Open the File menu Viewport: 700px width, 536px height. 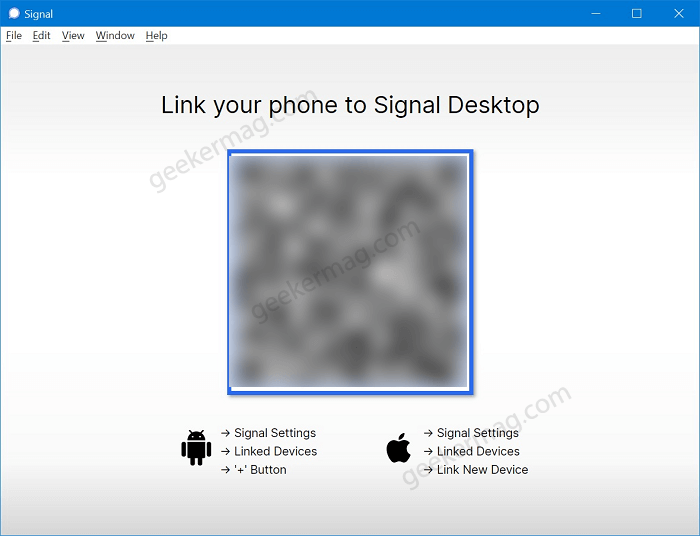(14, 36)
